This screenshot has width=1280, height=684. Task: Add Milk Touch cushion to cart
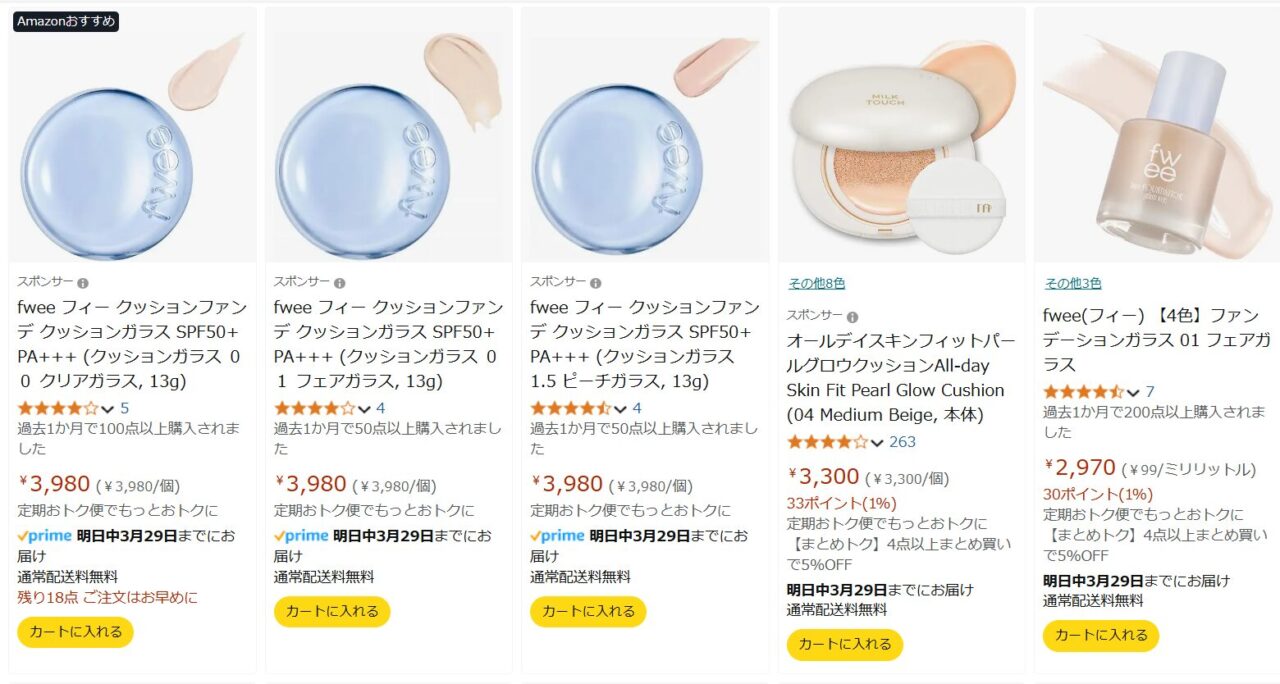coord(845,645)
